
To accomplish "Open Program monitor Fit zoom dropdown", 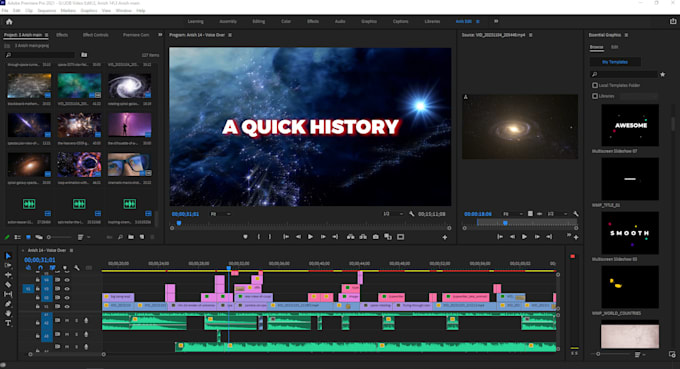I will tap(220, 214).
